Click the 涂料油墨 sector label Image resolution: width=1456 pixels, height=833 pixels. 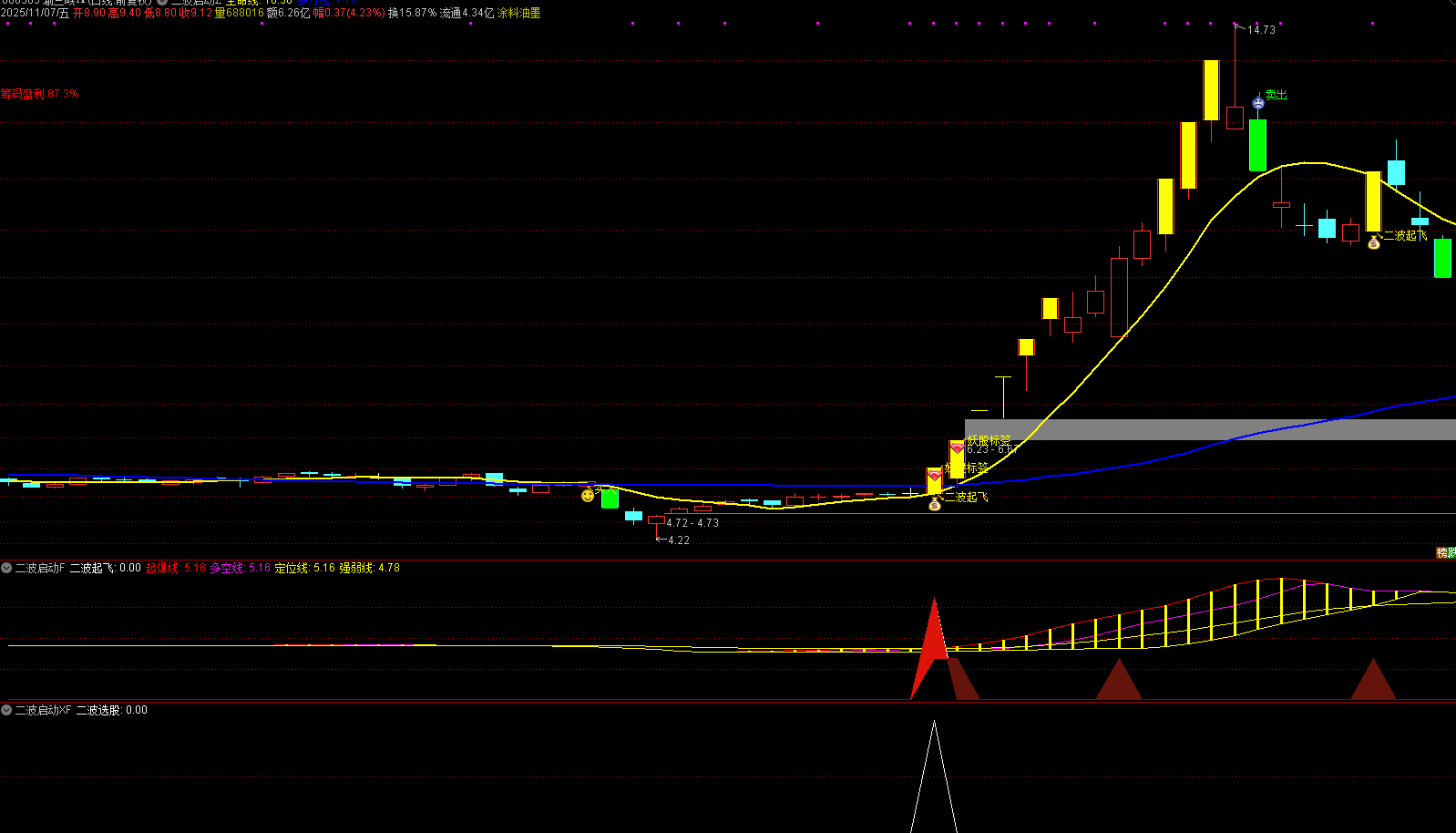coord(518,13)
